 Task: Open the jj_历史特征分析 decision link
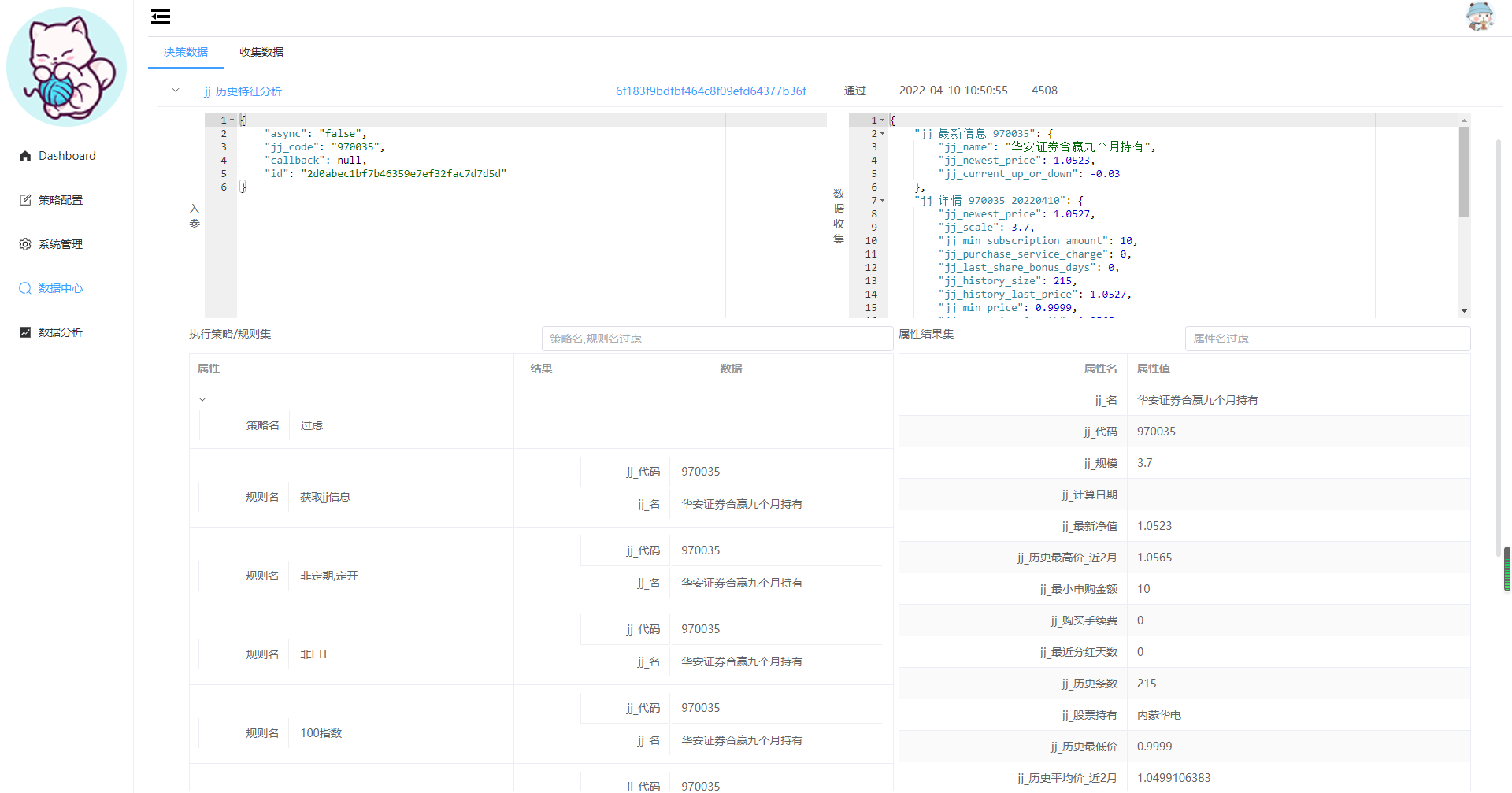click(x=243, y=91)
